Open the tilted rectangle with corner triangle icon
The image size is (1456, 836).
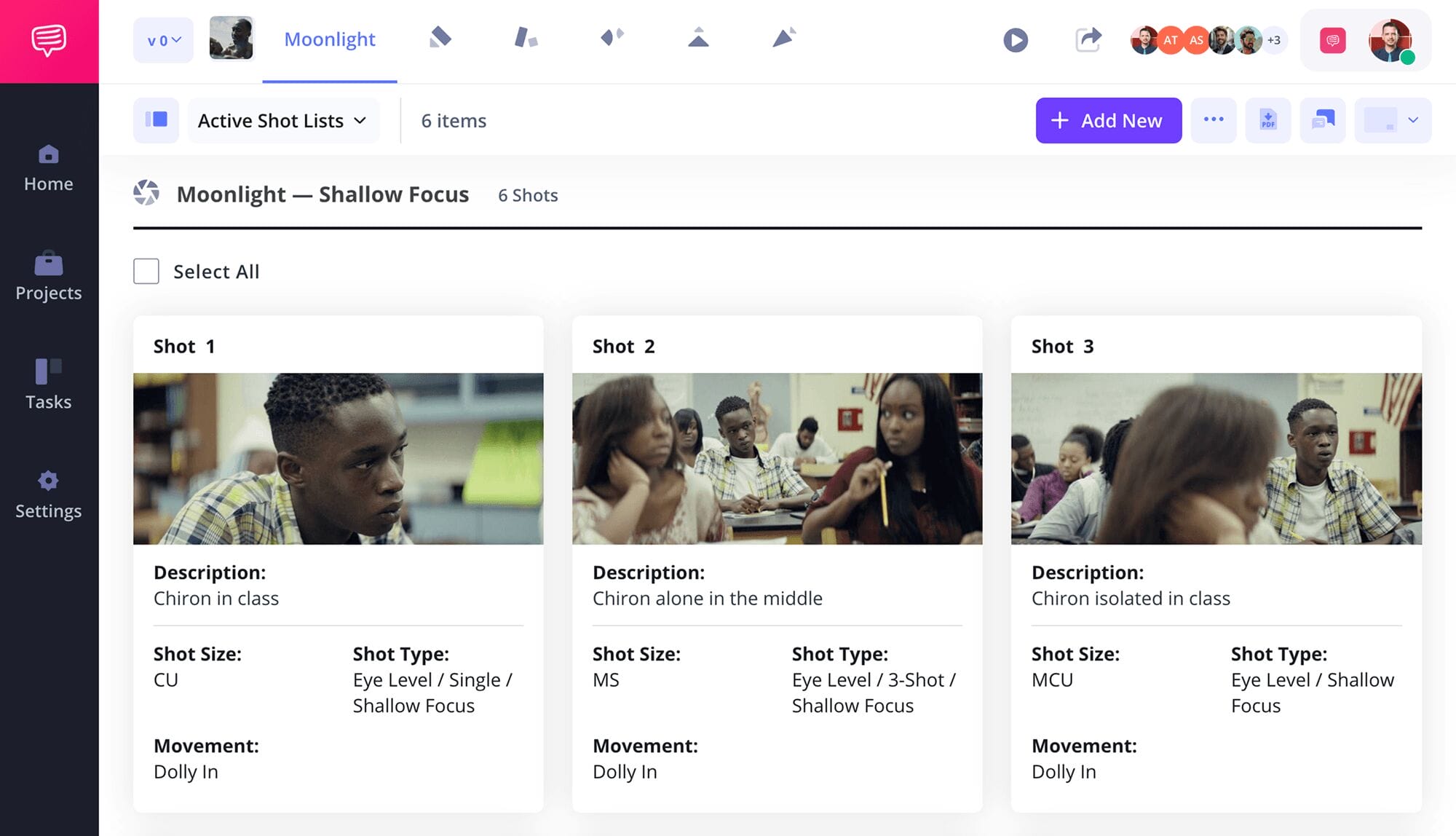[x=440, y=37]
